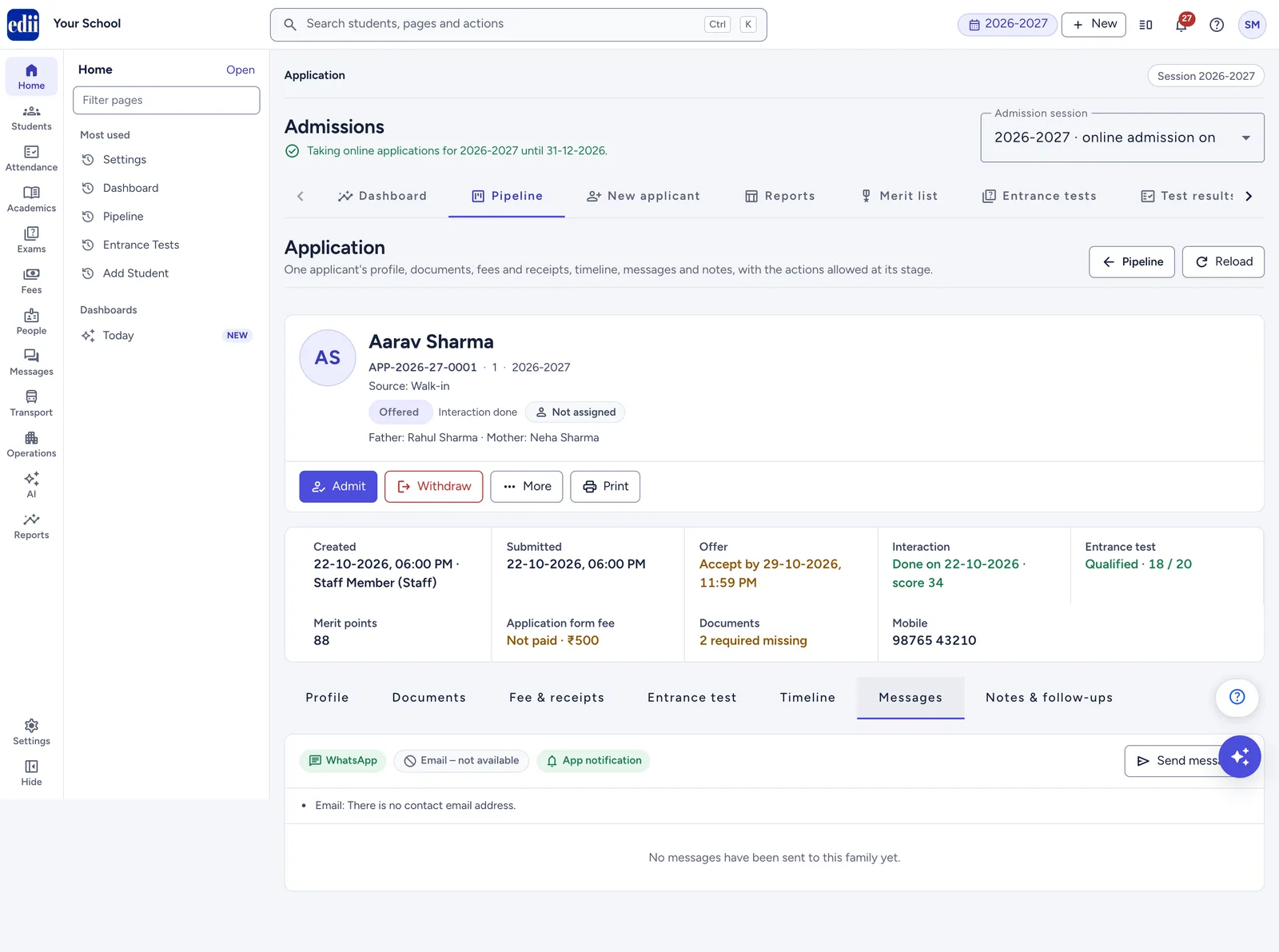Hide the side panel
1279x952 pixels.
[x=31, y=772]
